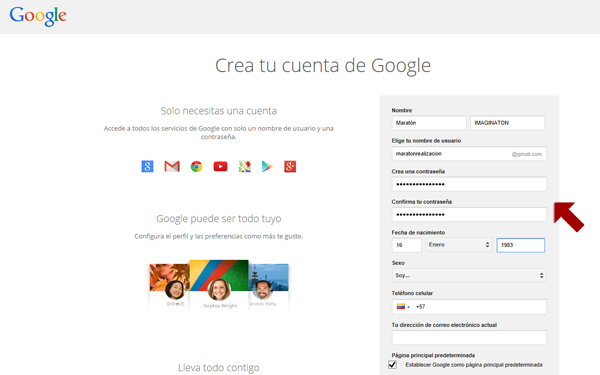This screenshot has width=600, height=375.
Task: Click the Google Play triangle icon
Action: [267, 166]
